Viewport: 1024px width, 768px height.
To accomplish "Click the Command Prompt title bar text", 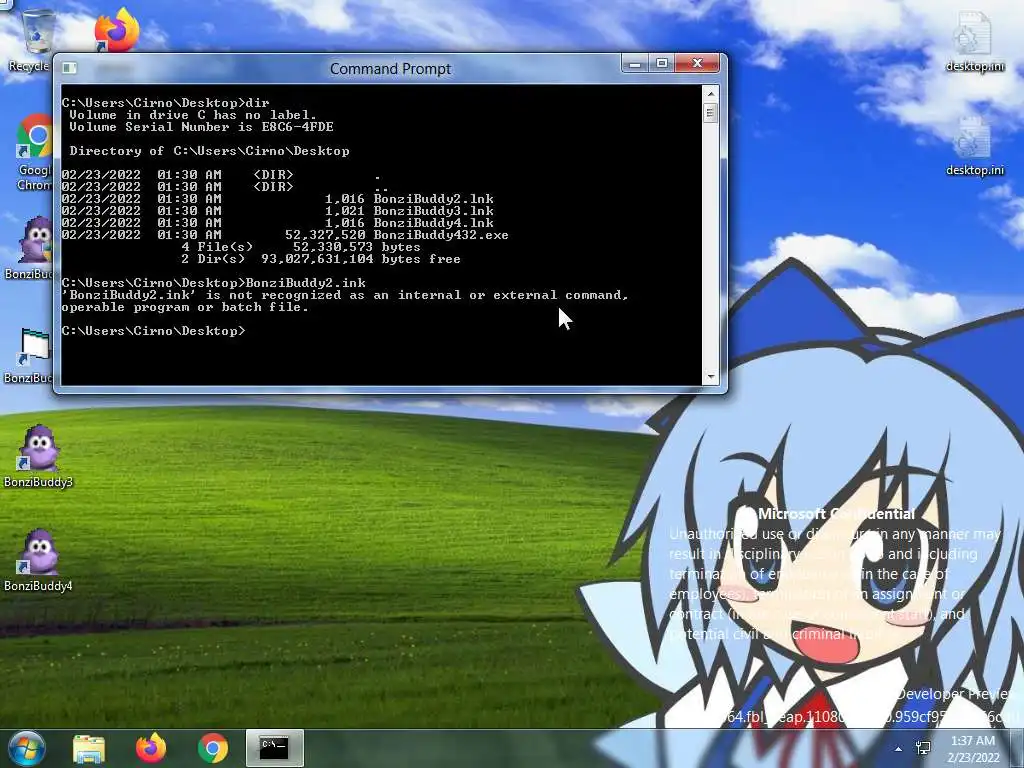I will [x=391, y=69].
